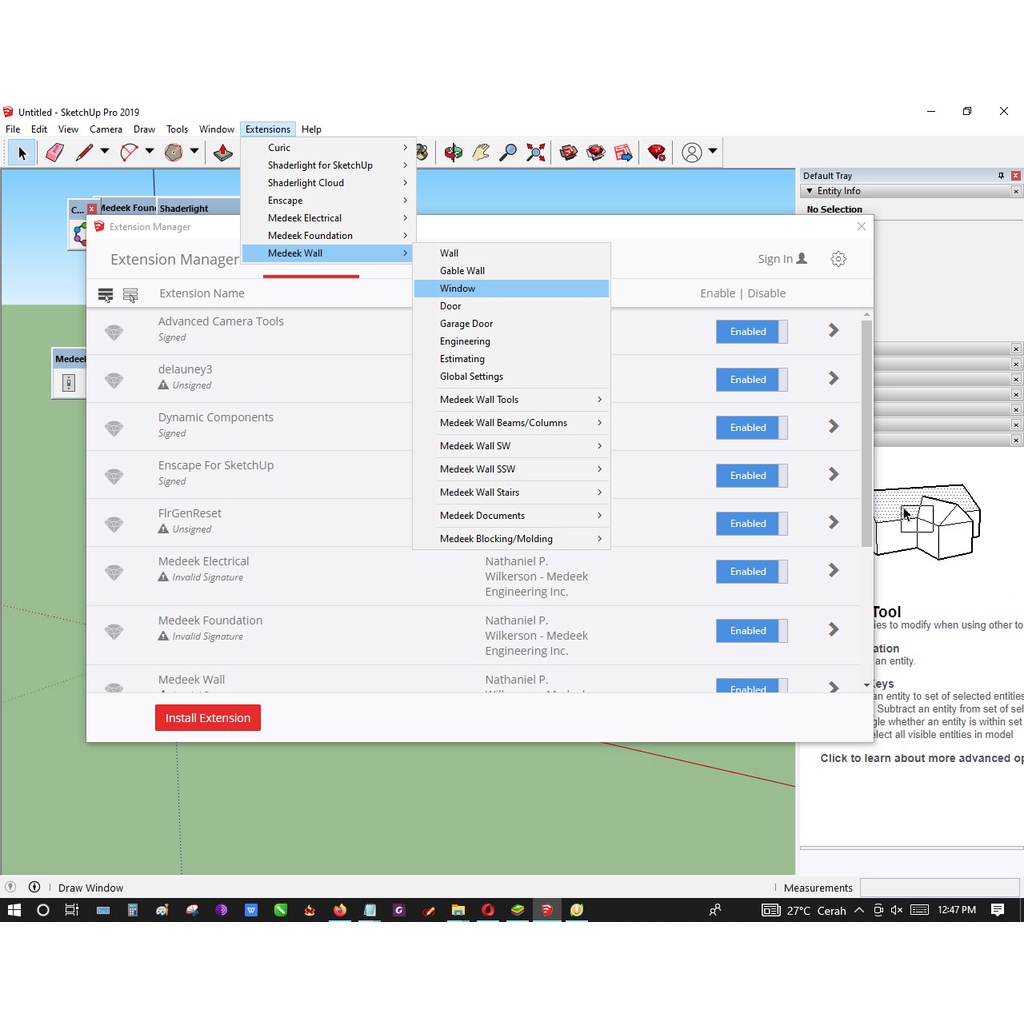Expand details for the delauney3 extension
The image size is (1024, 1024).
click(833, 379)
